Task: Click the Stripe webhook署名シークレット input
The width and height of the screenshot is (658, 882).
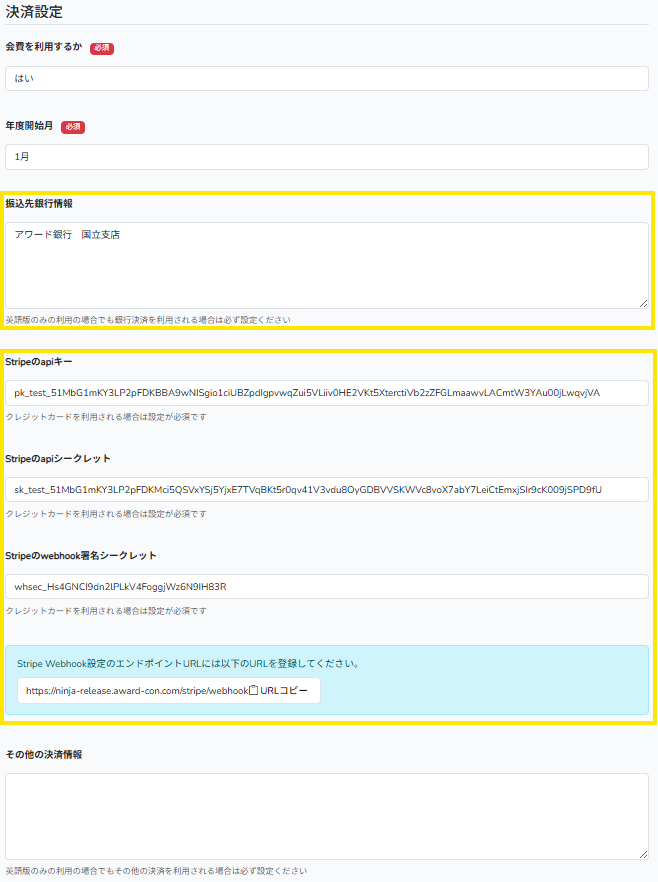Action: (326, 587)
